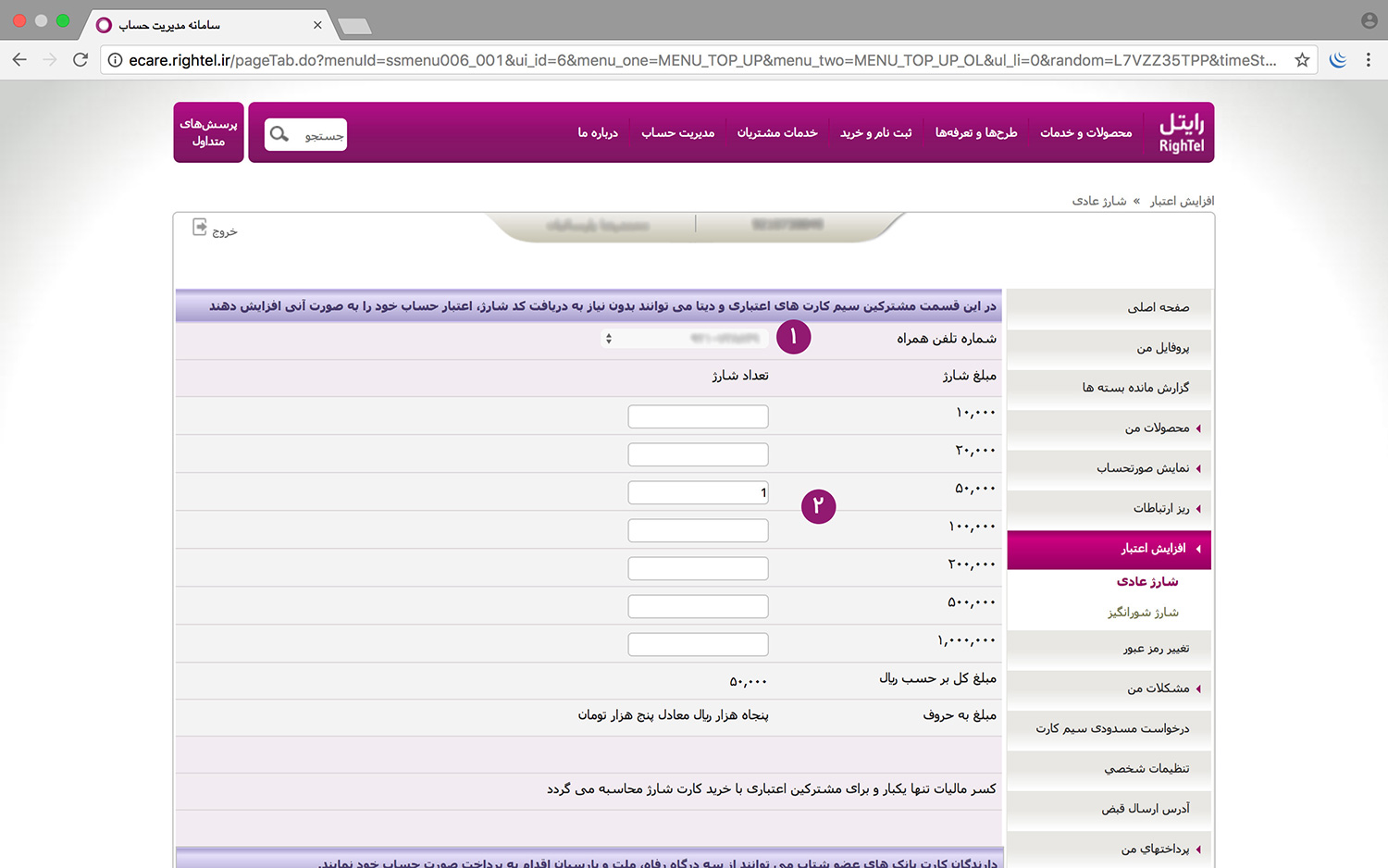The width and height of the screenshot is (1388, 868).
Task: Reload the page in the browser
Action: (x=81, y=60)
